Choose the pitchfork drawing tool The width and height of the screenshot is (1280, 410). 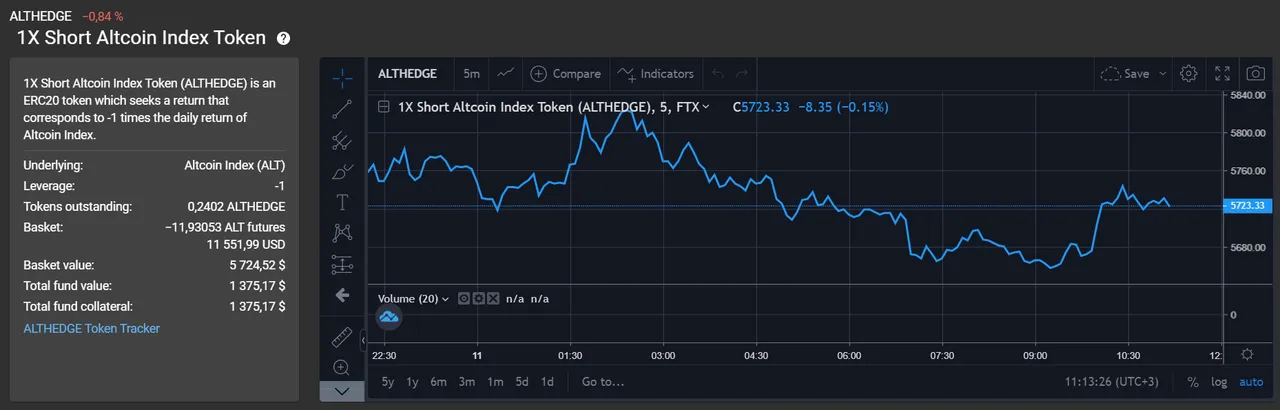342,140
